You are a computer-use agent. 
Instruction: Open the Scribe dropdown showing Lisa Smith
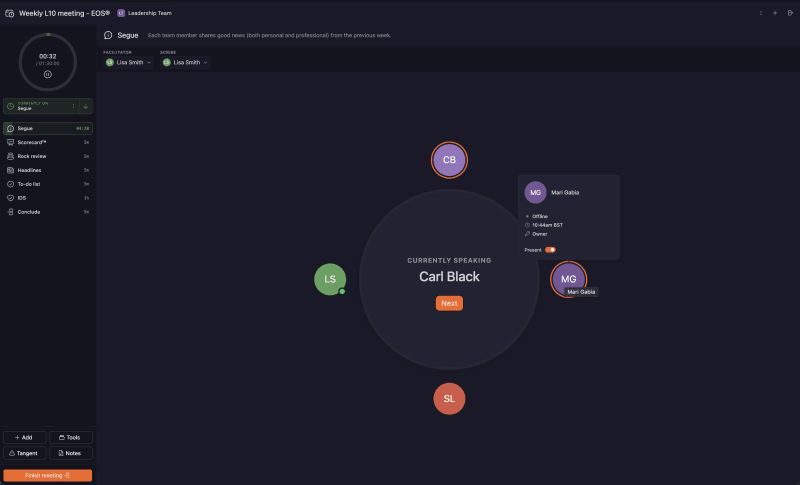click(185, 62)
